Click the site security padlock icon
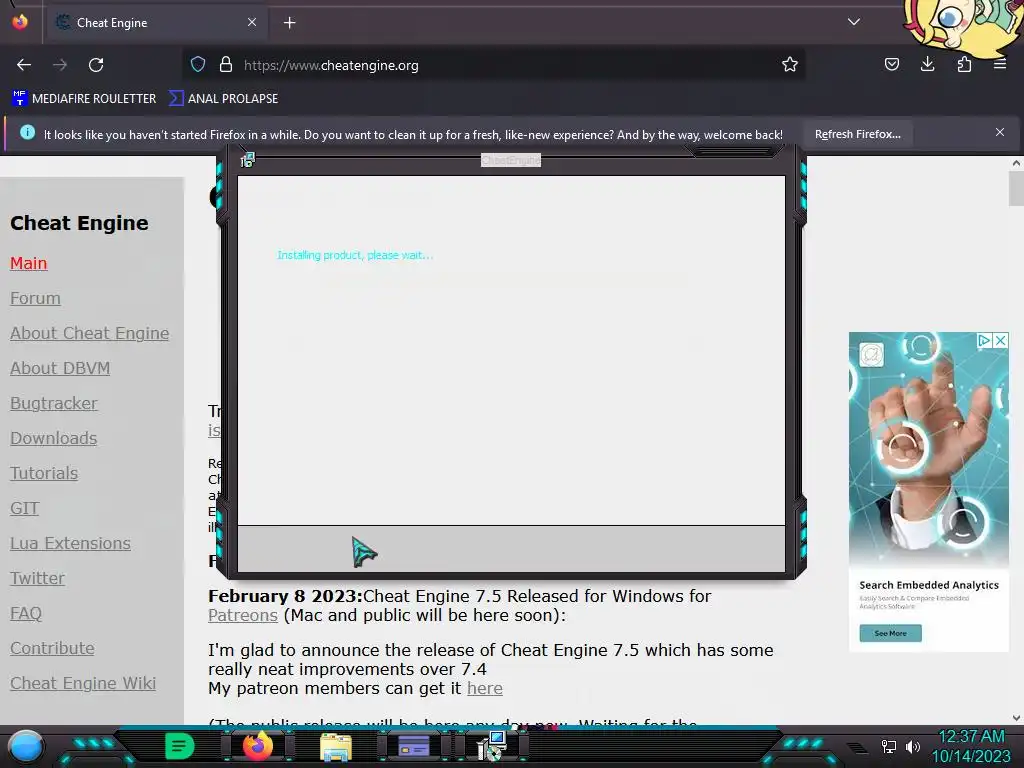 coord(226,64)
